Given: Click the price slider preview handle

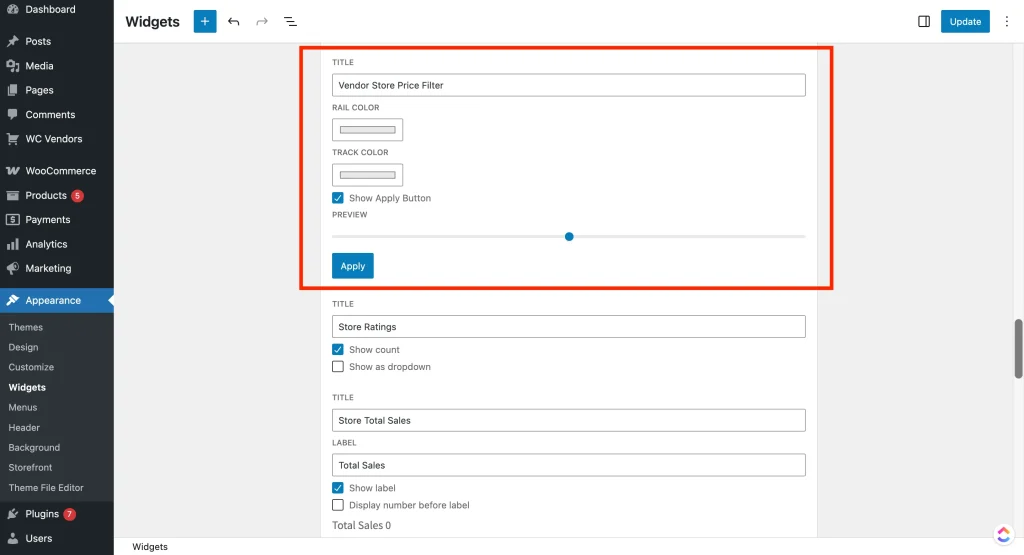Looking at the screenshot, I should coord(569,237).
